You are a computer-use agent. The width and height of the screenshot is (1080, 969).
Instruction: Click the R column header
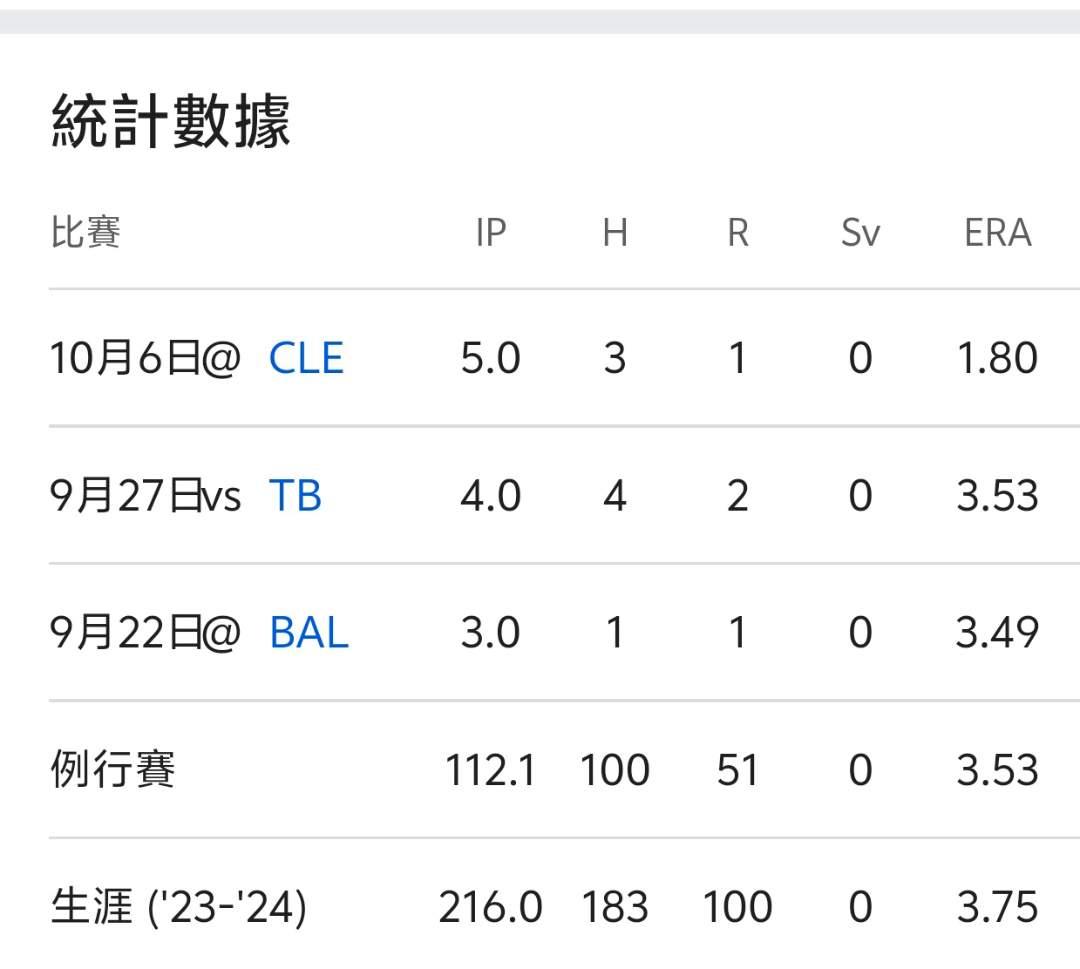[737, 233]
